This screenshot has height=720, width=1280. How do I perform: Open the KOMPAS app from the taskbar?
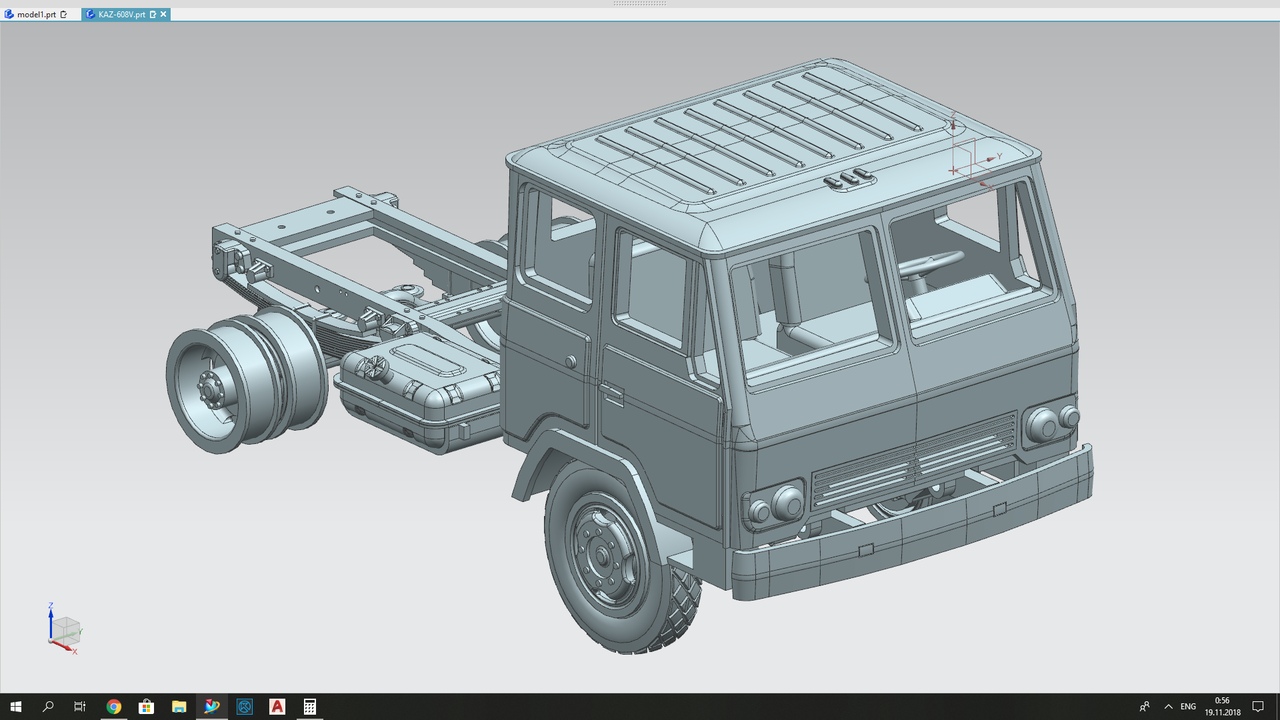coord(245,706)
